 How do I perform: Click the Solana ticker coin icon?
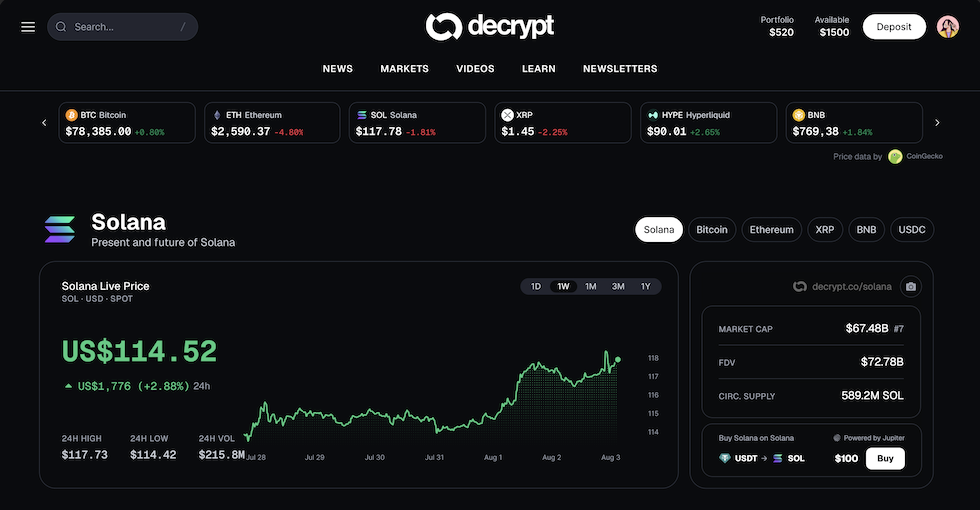tap(362, 115)
